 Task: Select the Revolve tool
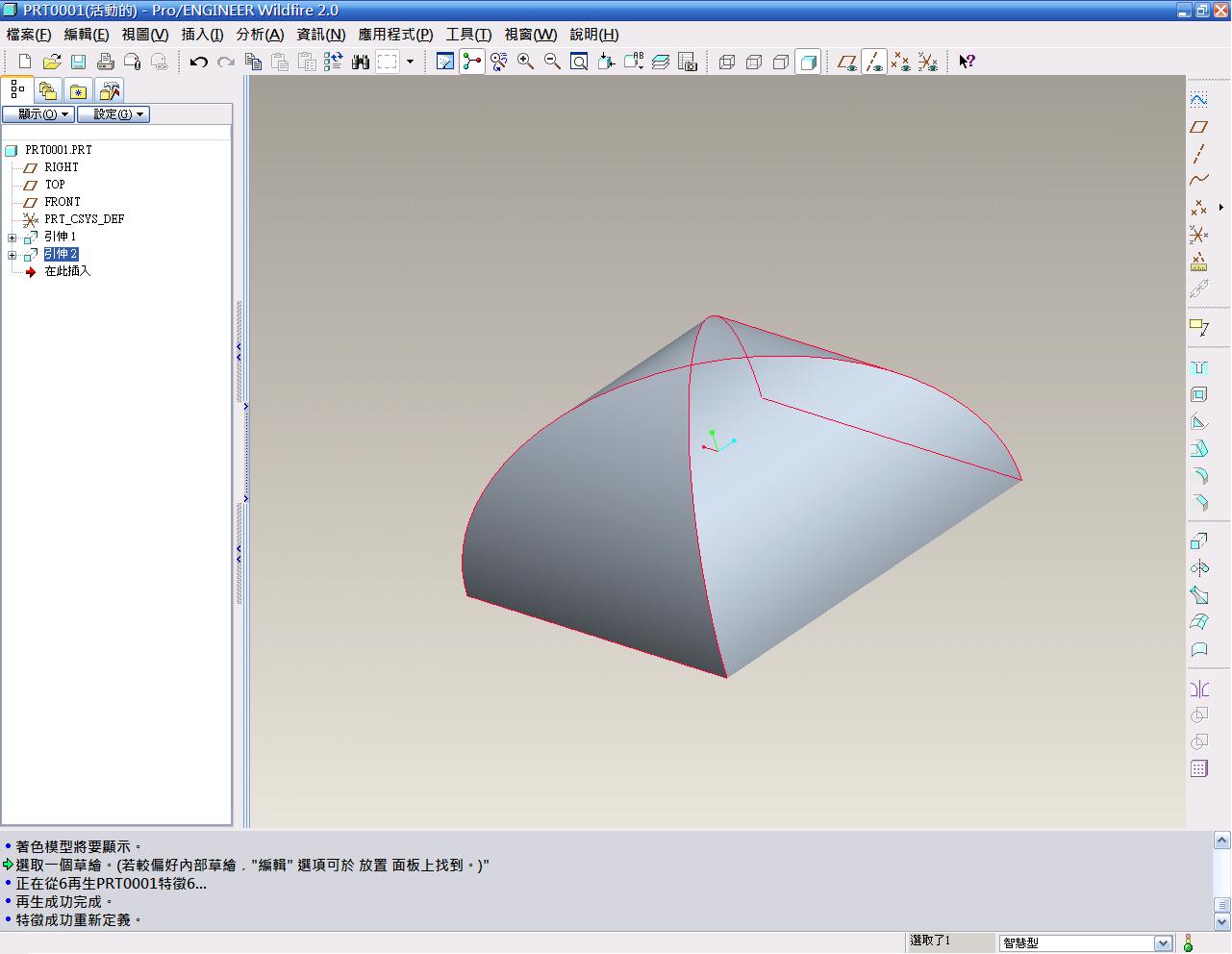[1198, 567]
